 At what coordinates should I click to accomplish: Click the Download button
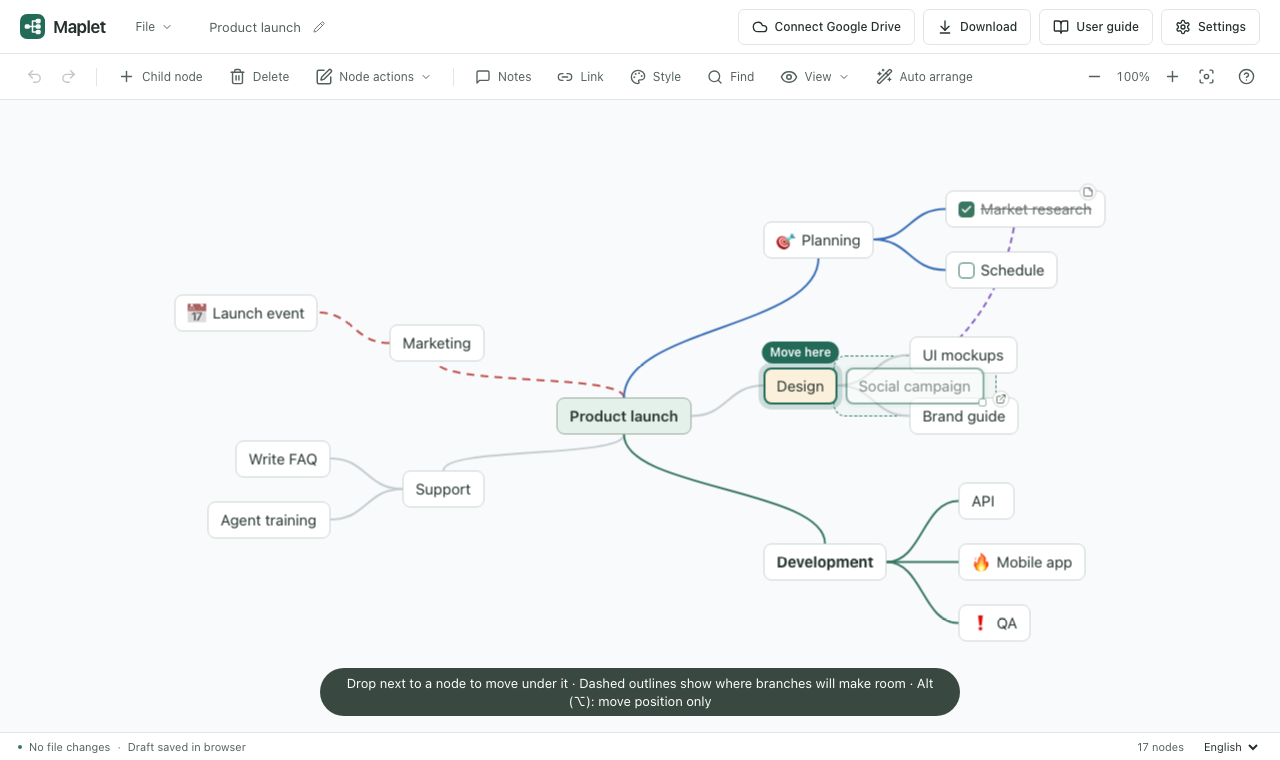[977, 27]
